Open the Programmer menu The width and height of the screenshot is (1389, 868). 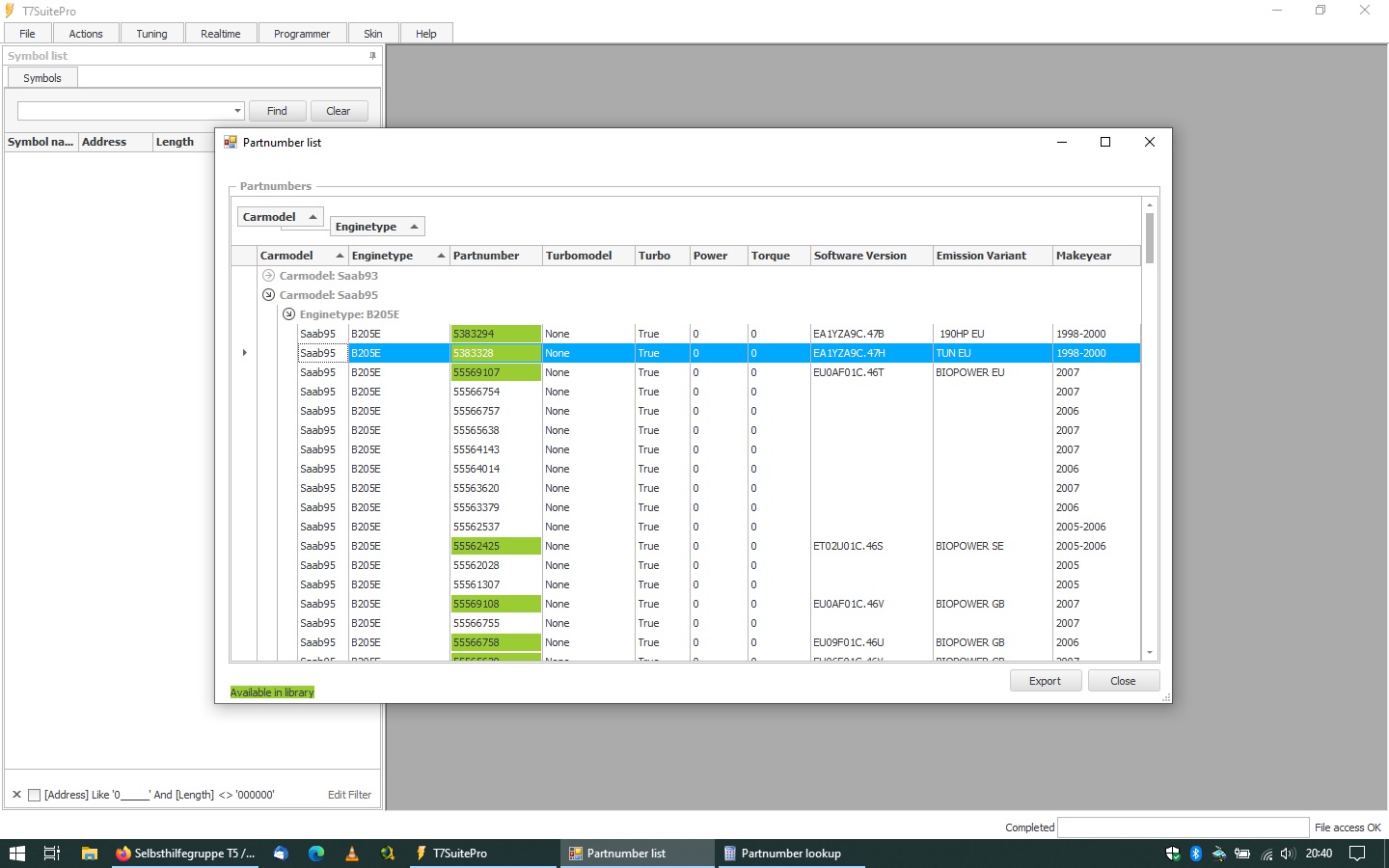(x=302, y=34)
